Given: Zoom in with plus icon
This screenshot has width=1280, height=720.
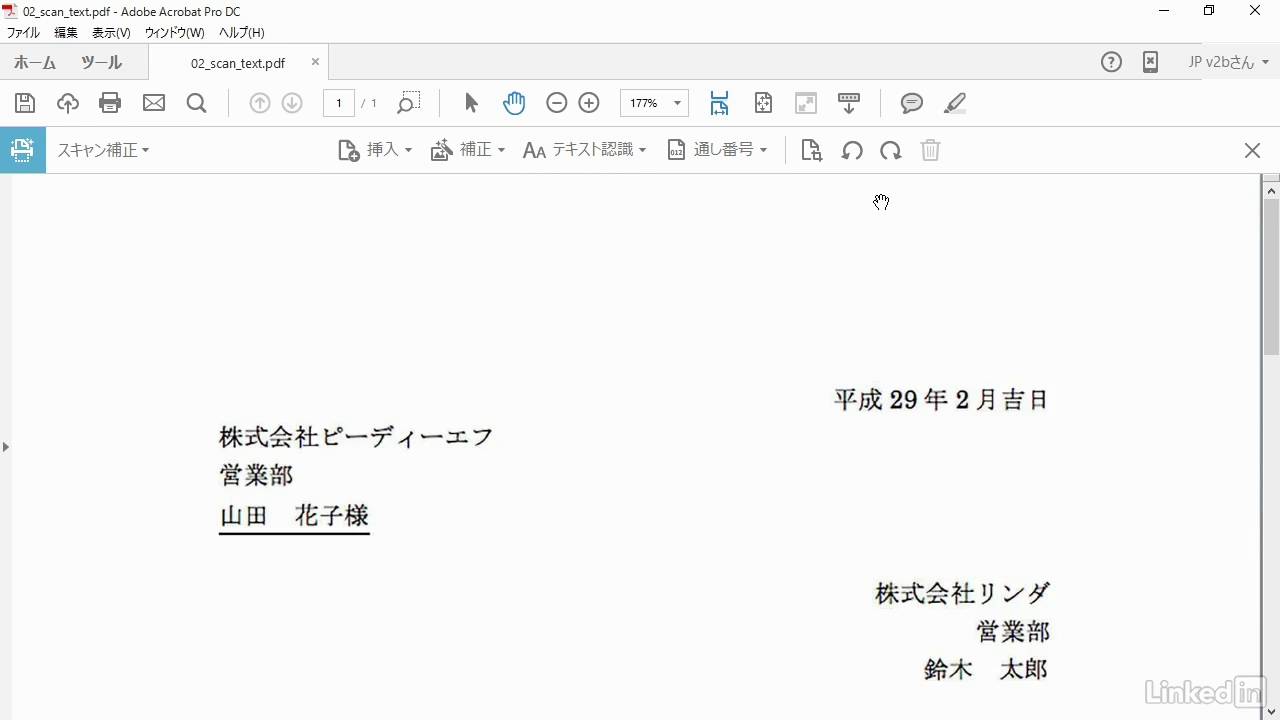Looking at the screenshot, I should pyautogui.click(x=589, y=103).
